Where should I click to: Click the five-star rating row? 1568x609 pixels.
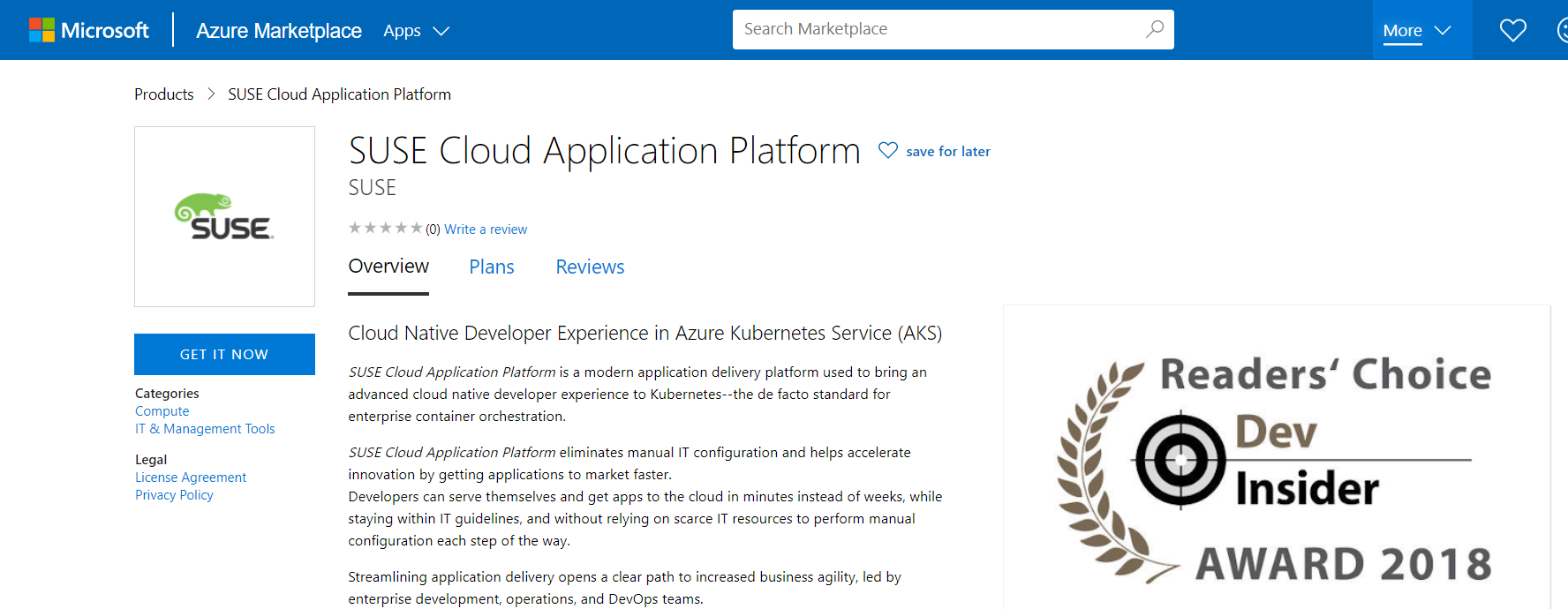tap(385, 228)
